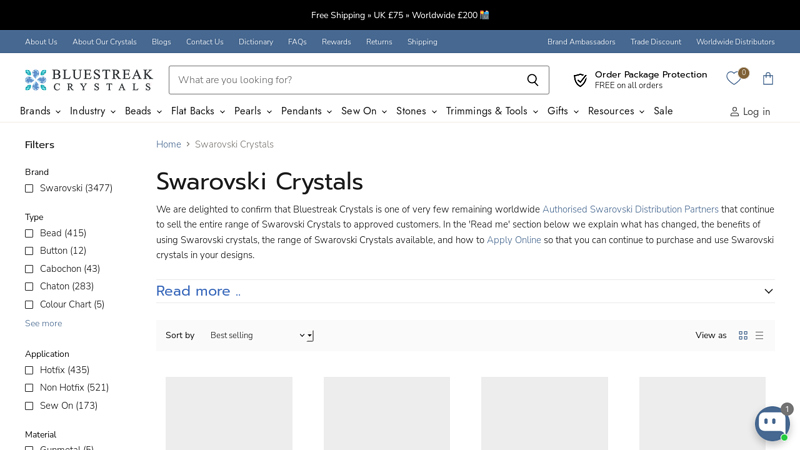
Task: Open the Worldwide Distributors link
Action: pyautogui.click(x=735, y=42)
